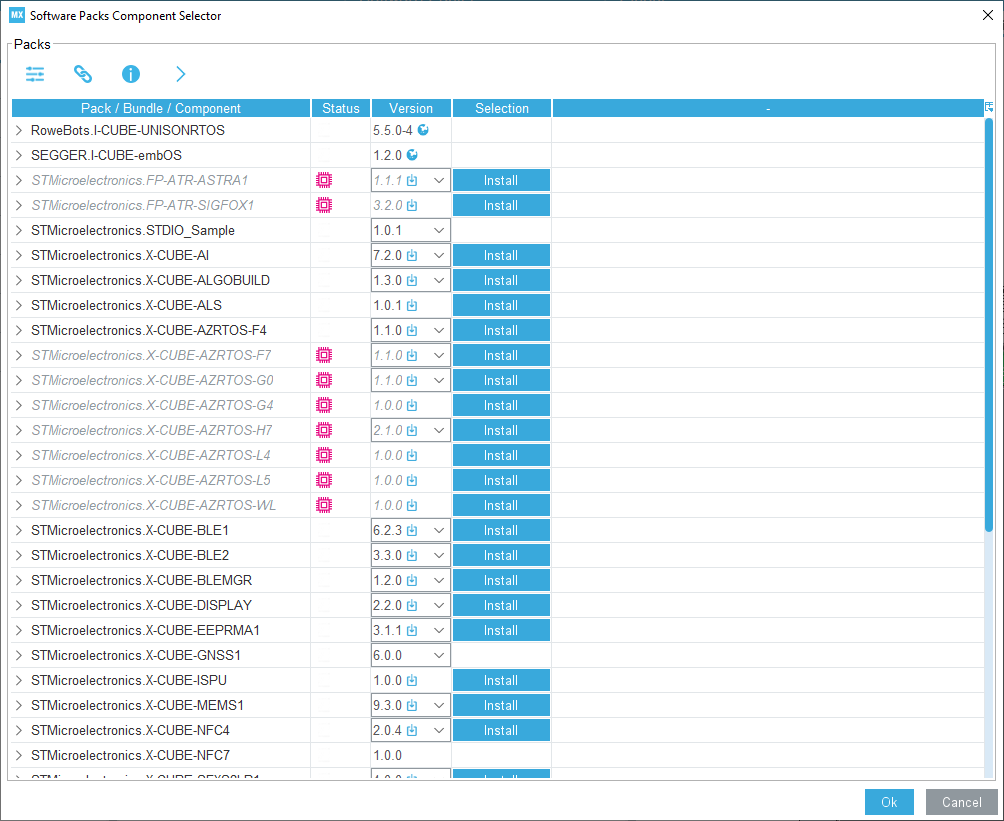Click the globe icon next to SEGGER version 1.2.0
Image resolution: width=1004 pixels, height=821 pixels.
412,155
